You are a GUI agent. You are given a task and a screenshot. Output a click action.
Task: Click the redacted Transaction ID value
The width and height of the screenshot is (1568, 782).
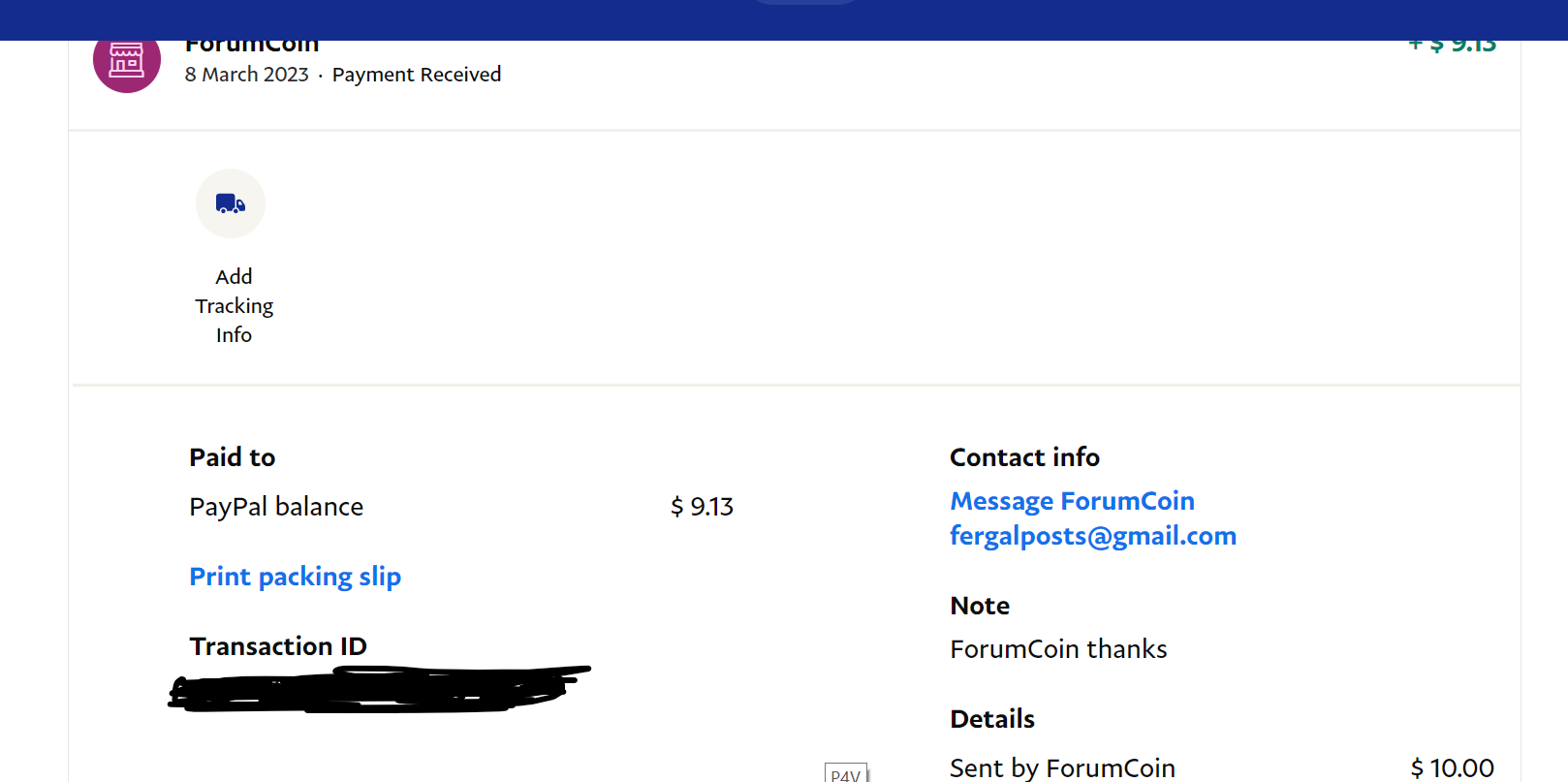(378, 689)
